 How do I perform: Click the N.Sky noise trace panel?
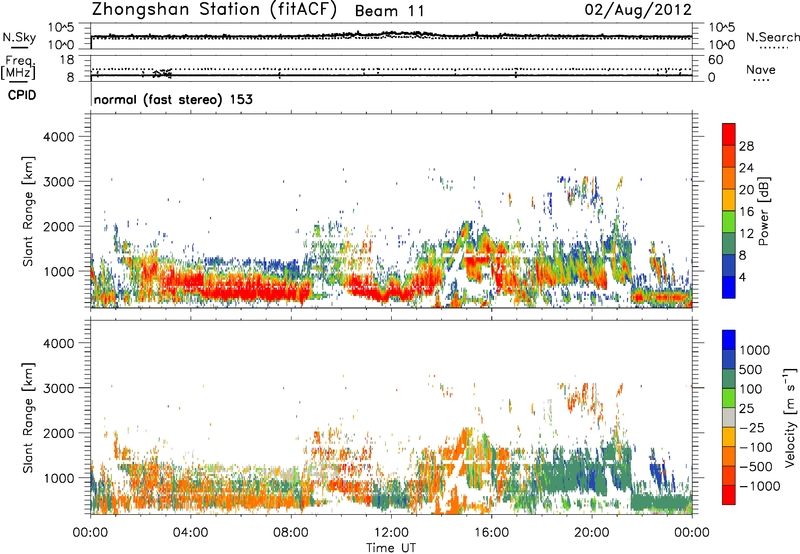[391, 36]
